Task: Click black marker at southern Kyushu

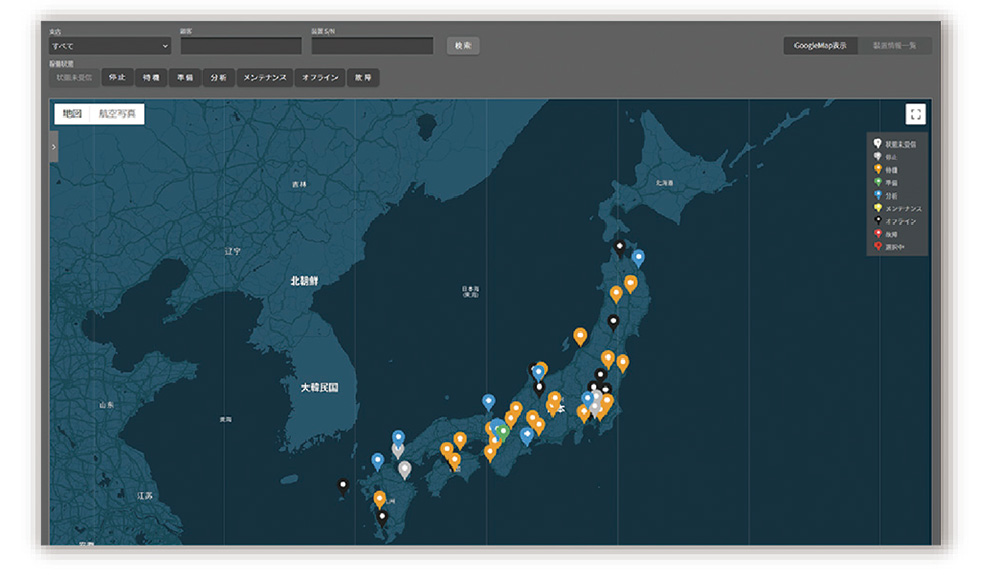Action: pos(382,518)
